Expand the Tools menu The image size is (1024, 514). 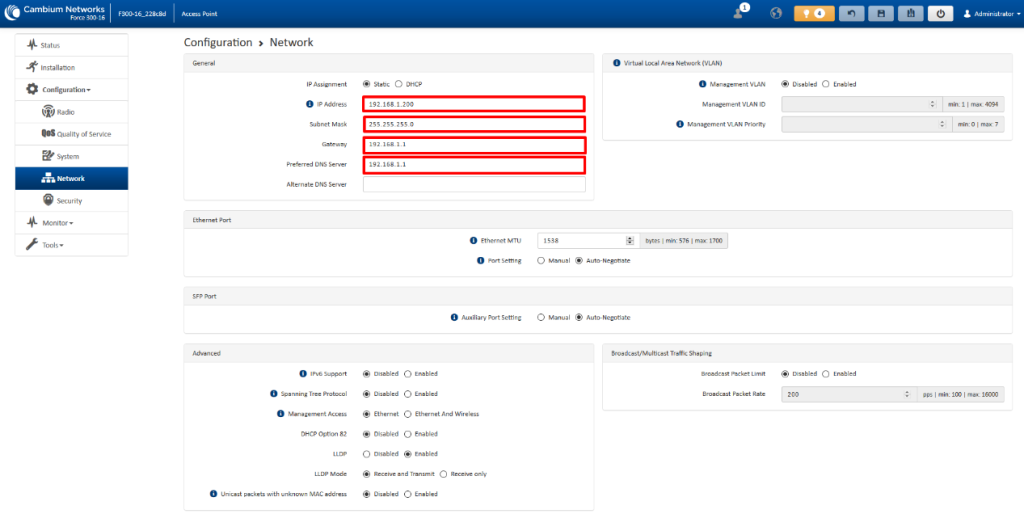[52, 245]
